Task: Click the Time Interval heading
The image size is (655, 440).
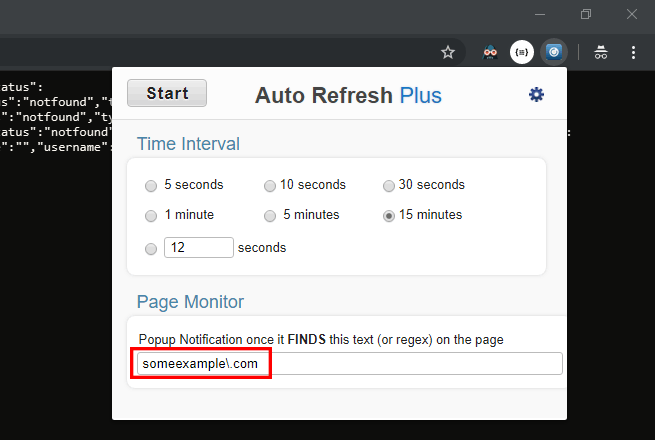Action: click(188, 144)
